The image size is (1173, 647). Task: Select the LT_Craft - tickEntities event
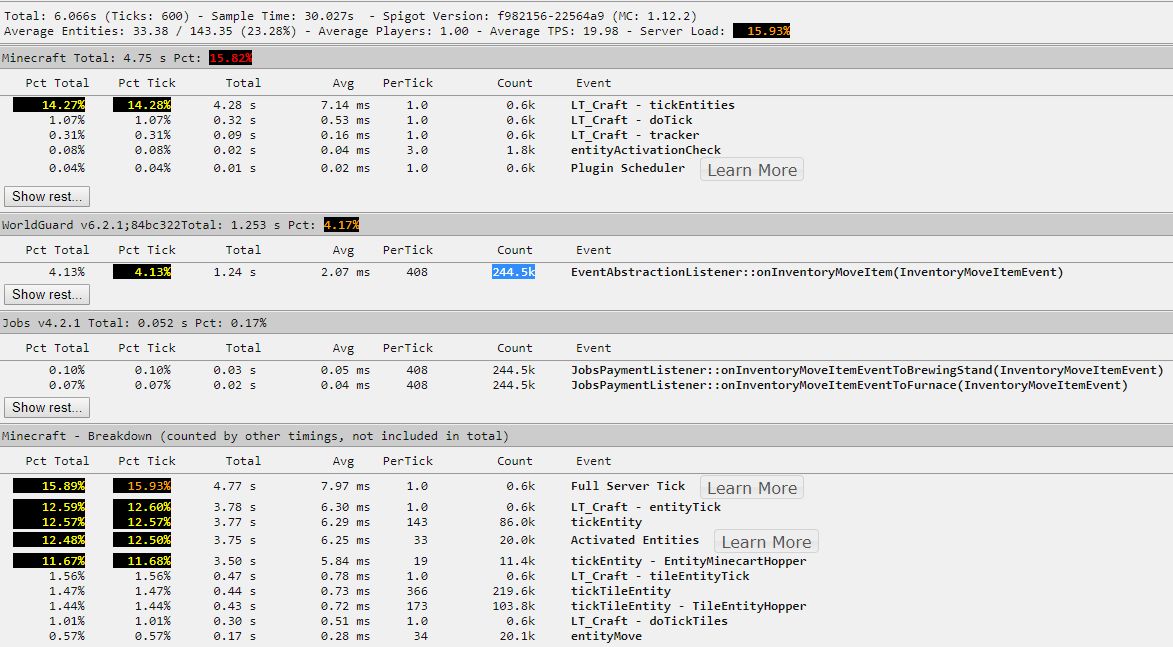coord(652,105)
